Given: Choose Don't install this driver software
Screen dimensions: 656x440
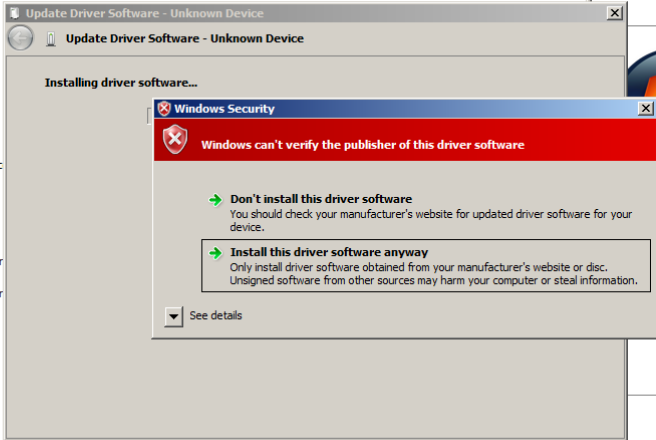Looking at the screenshot, I should pos(321,199).
